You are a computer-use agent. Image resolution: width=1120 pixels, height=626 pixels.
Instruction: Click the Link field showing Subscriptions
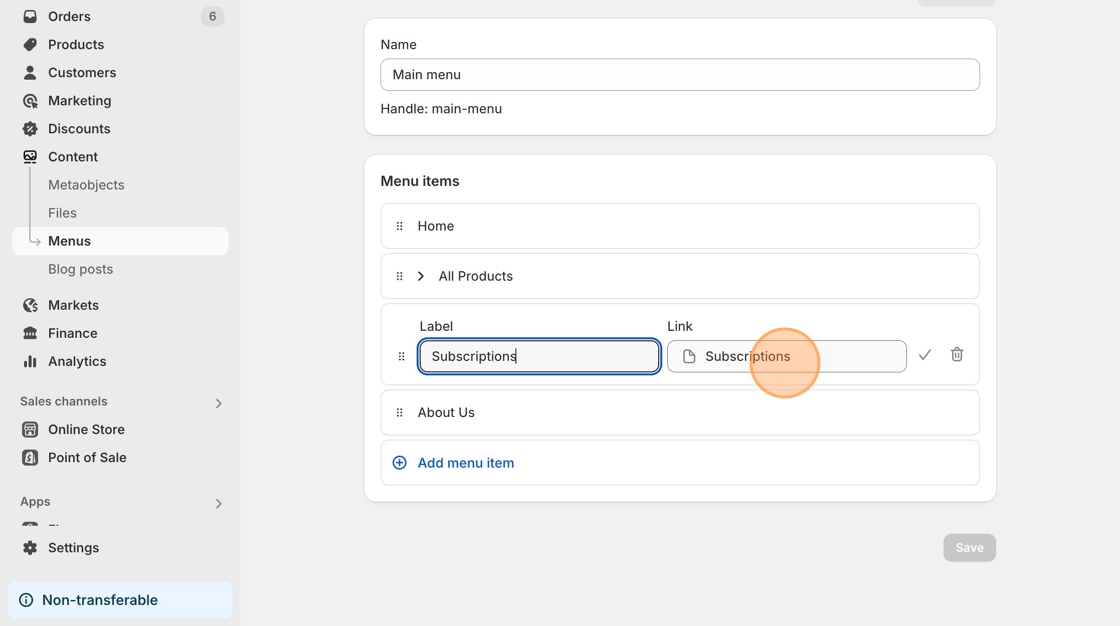click(x=786, y=357)
